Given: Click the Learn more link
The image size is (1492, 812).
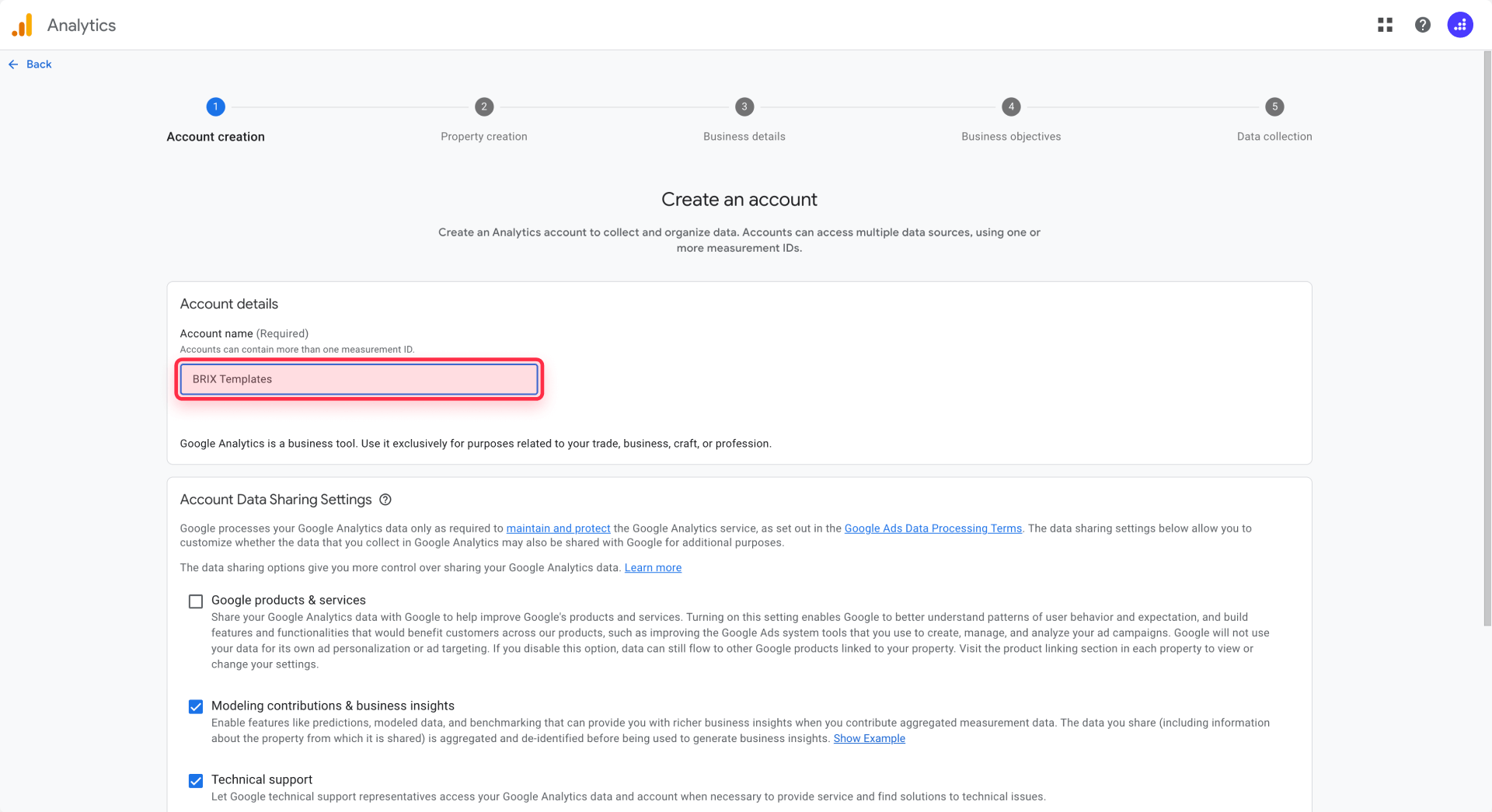Looking at the screenshot, I should [x=653, y=567].
